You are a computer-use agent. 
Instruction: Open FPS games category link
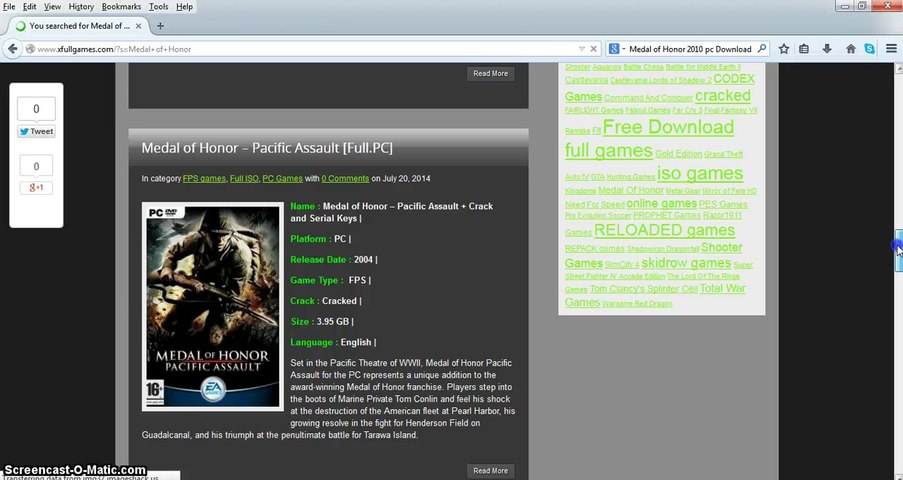(x=204, y=179)
